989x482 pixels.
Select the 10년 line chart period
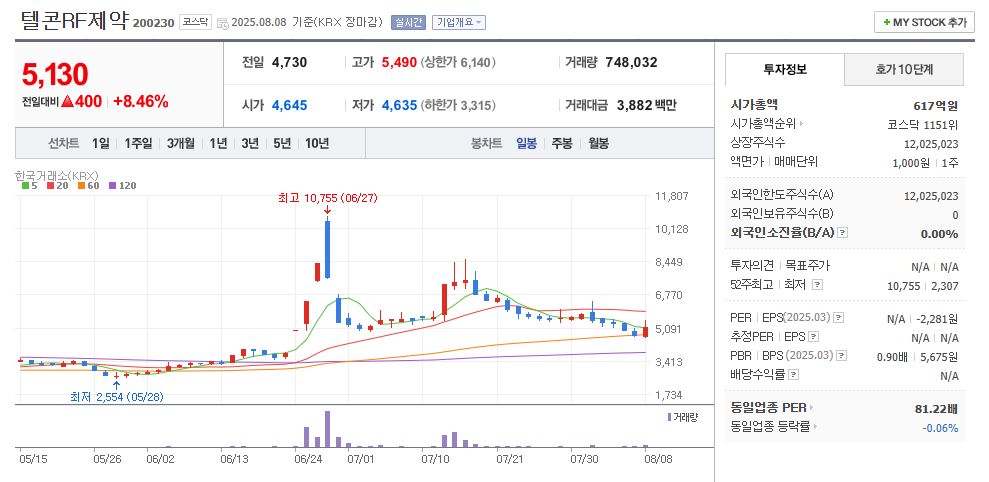click(x=317, y=143)
